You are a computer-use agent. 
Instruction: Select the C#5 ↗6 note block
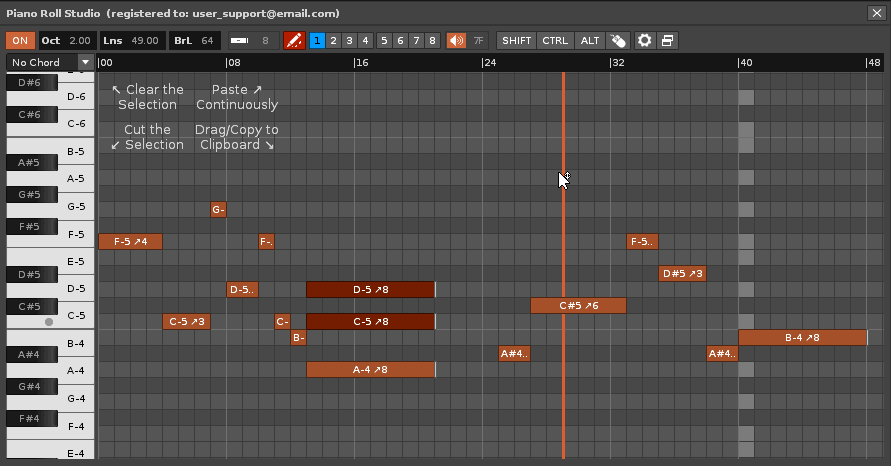pos(578,306)
